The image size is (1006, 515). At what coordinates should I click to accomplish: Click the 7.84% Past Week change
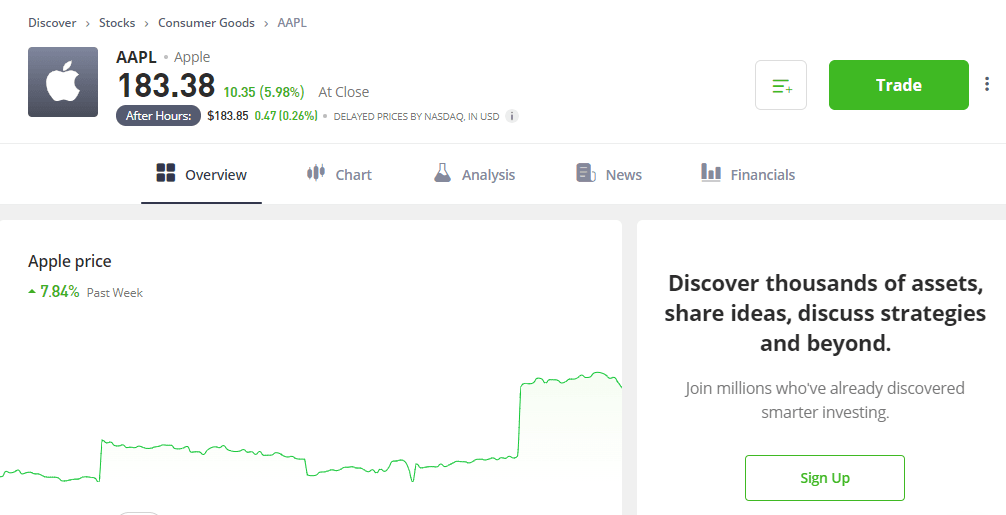coord(85,292)
